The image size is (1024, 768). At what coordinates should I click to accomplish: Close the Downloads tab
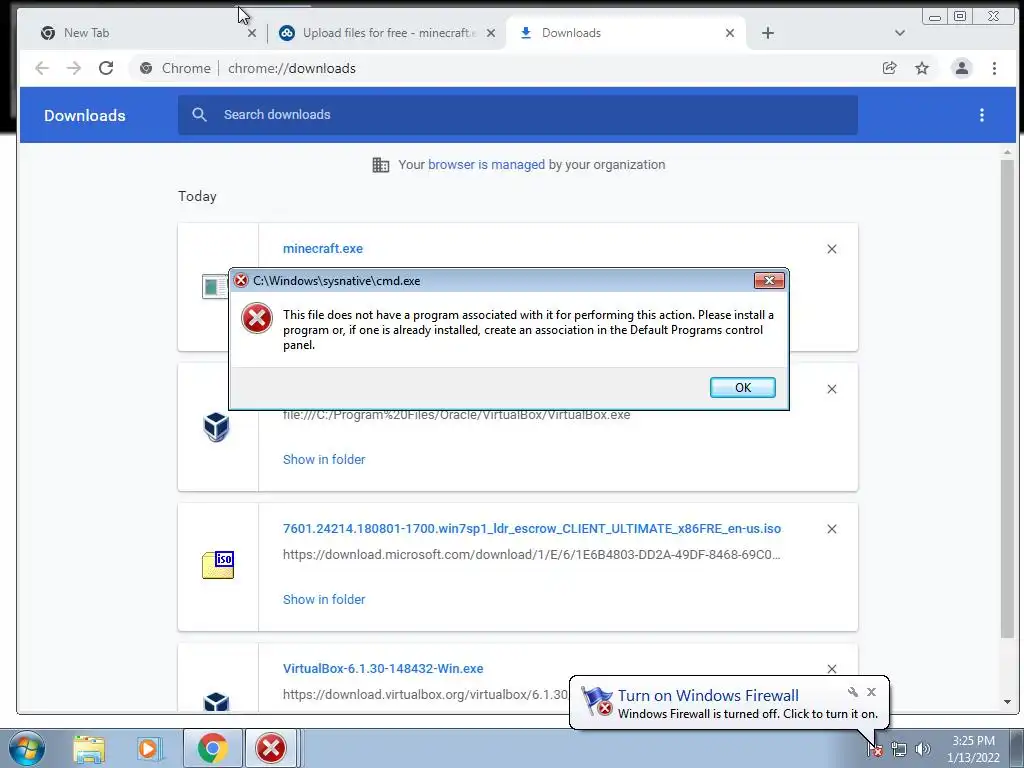730,33
